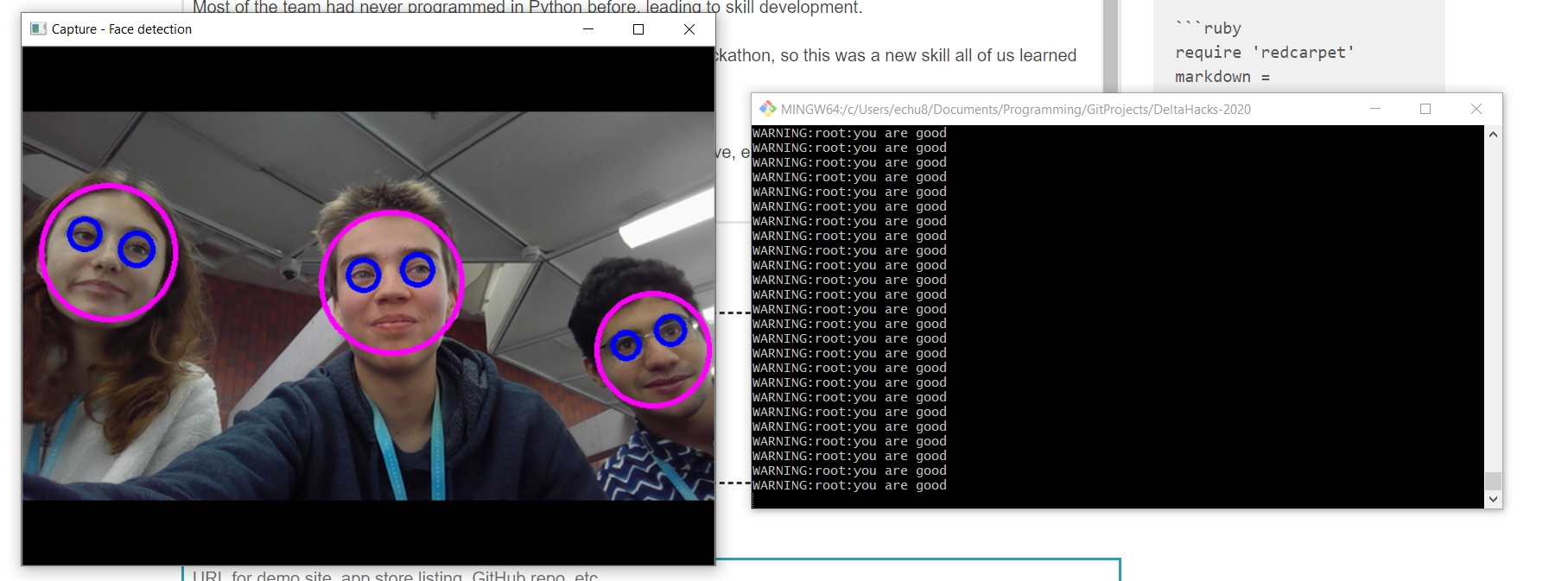Click the terminal scrollbar thumb
The width and height of the screenshot is (1568, 581).
tap(1493, 481)
